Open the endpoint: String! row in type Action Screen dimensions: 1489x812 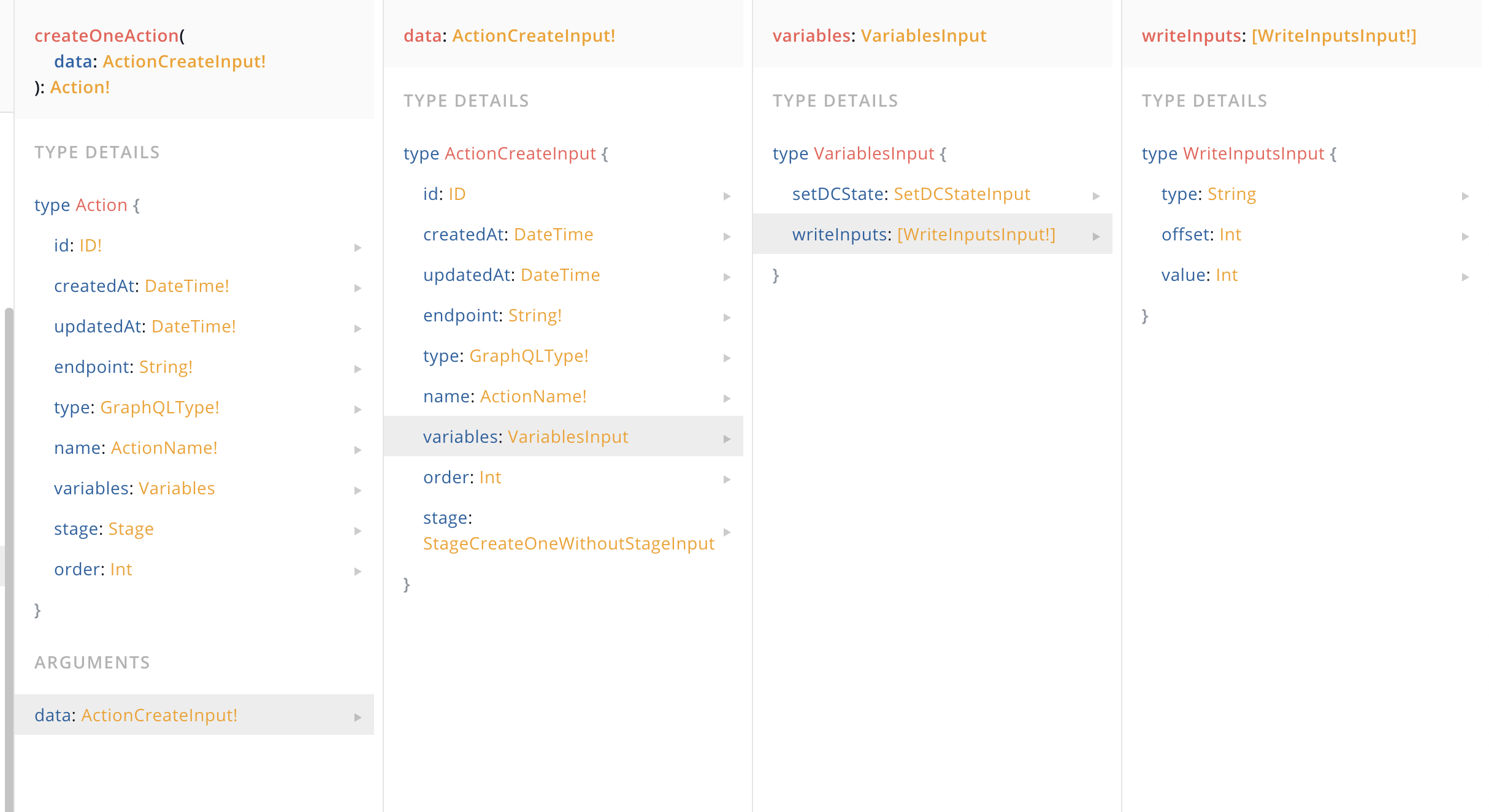[x=194, y=367]
